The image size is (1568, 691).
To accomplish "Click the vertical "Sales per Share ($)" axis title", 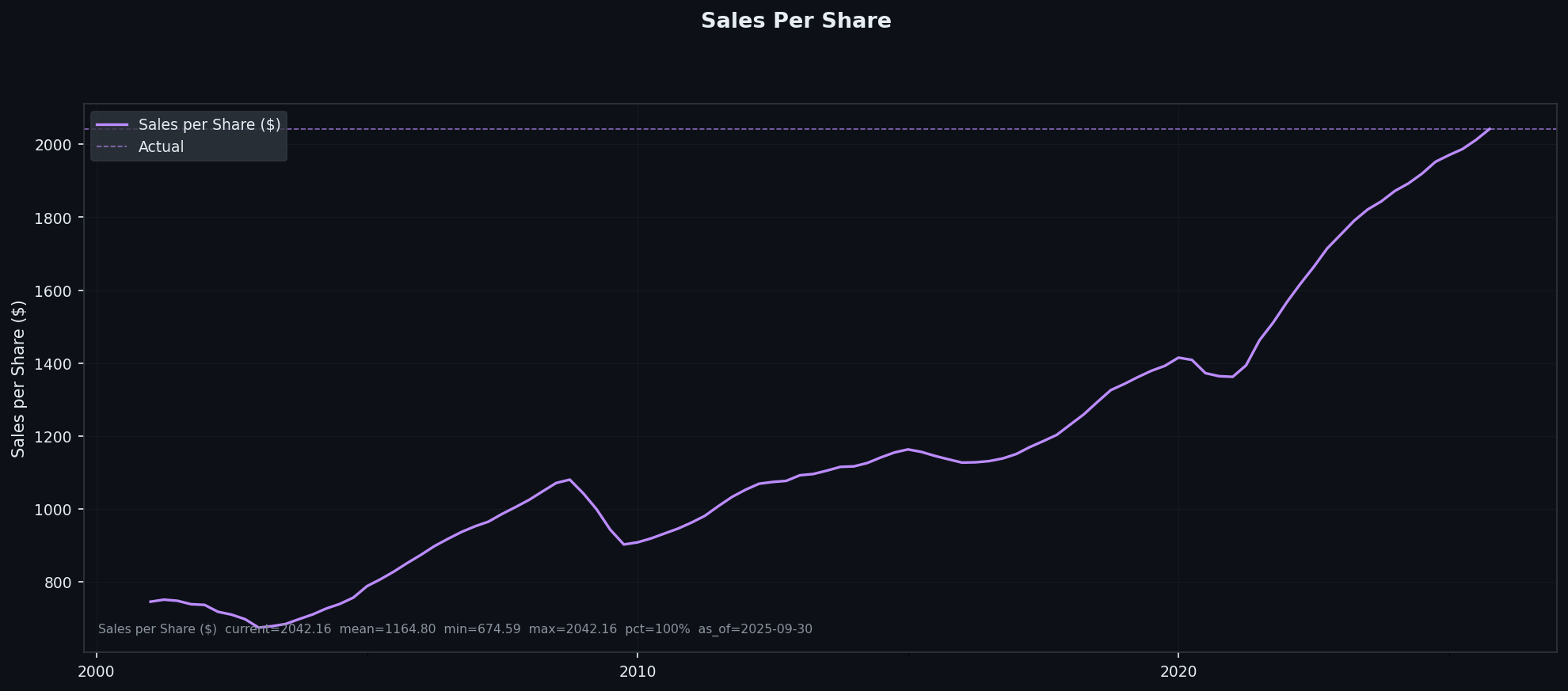I will (x=19, y=378).
